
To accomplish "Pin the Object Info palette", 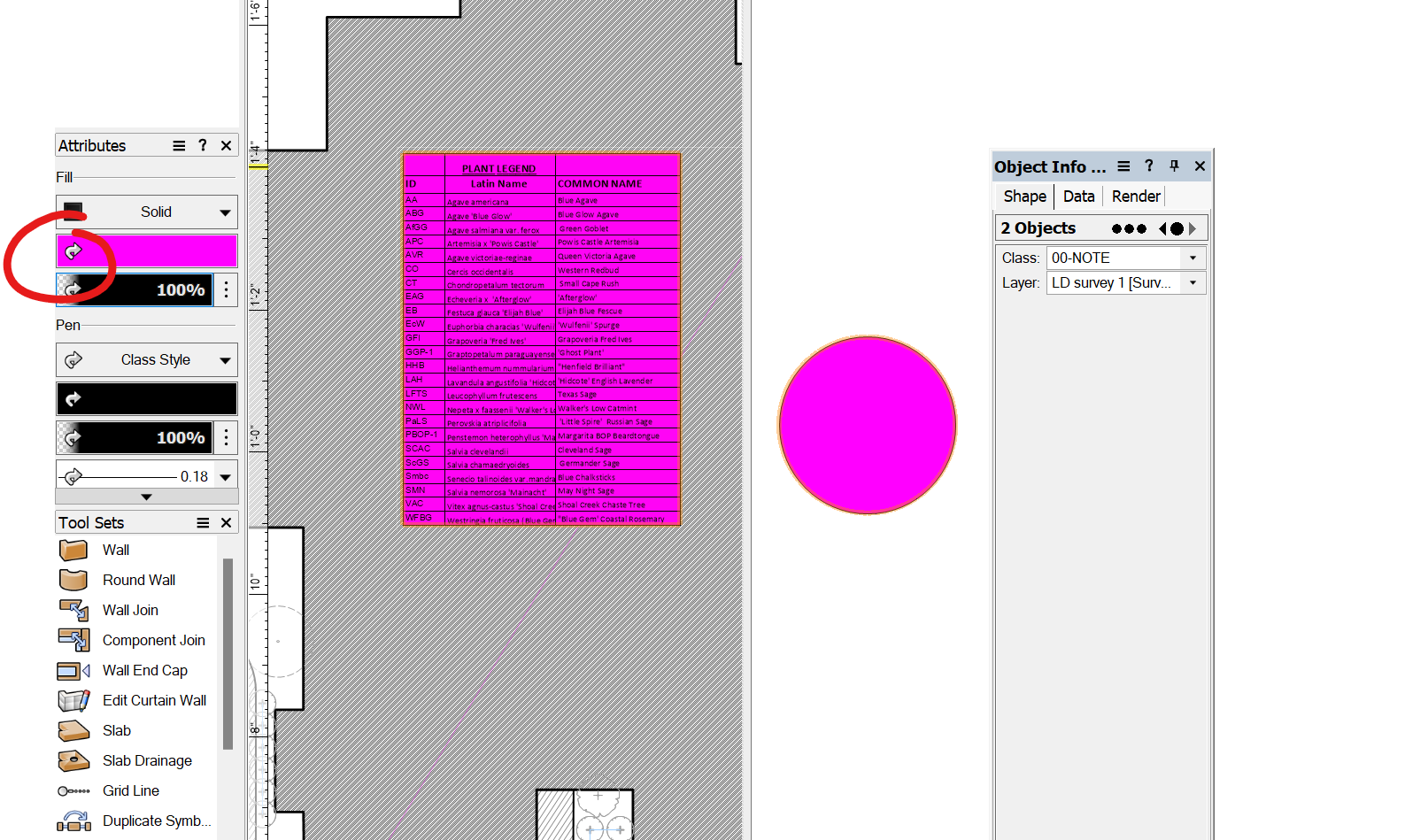I will pos(1174,166).
